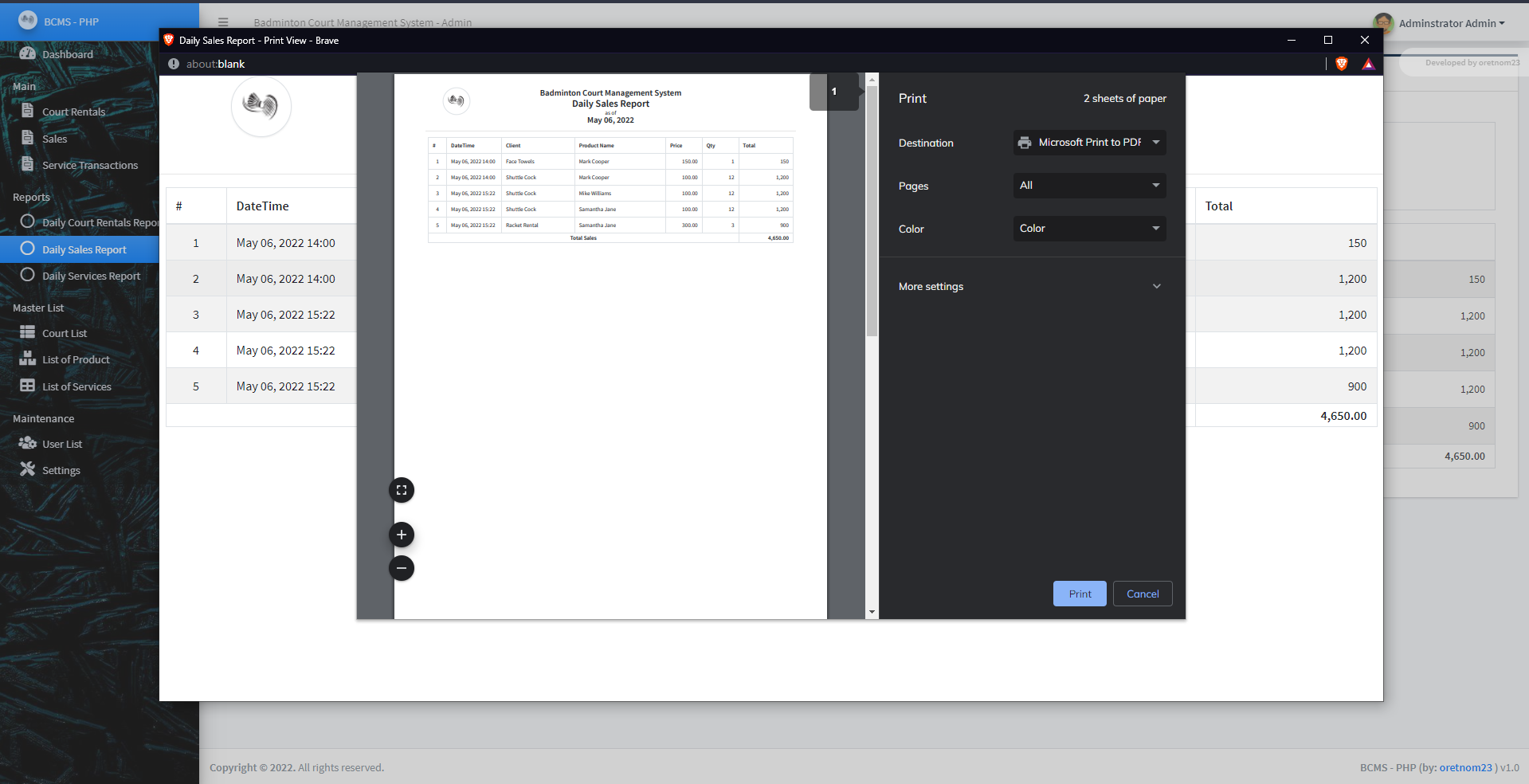Click the Print button
1529x784 pixels.
click(1080, 594)
